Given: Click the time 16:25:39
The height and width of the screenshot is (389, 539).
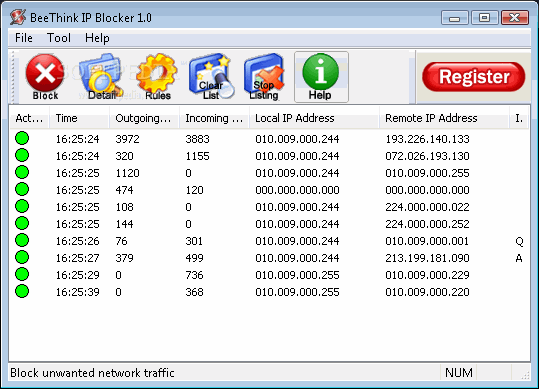Looking at the screenshot, I should tap(78, 292).
